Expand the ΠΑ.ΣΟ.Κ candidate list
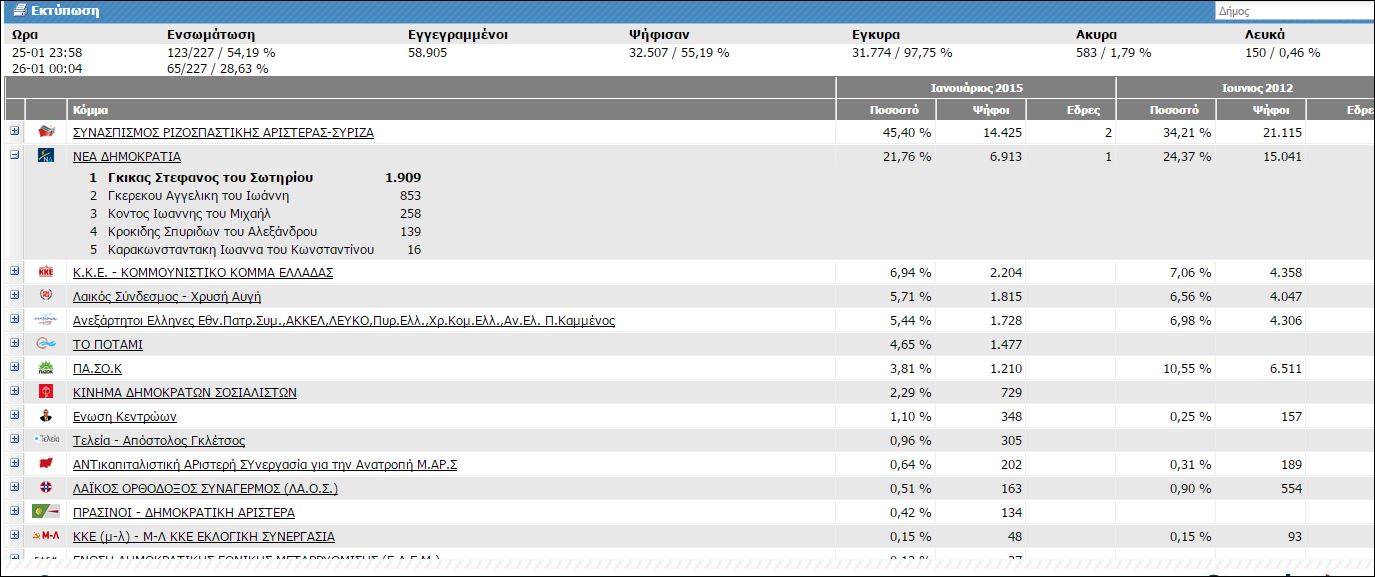The width and height of the screenshot is (1375, 577). pyautogui.click(x=15, y=368)
